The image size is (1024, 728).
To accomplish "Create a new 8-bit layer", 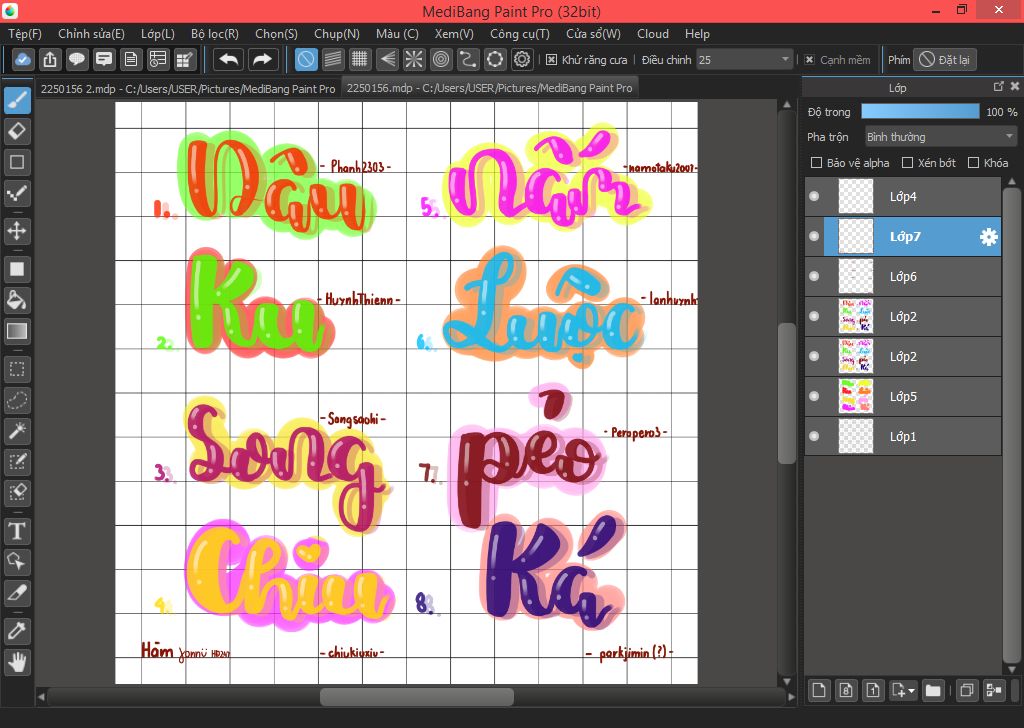I will point(846,690).
